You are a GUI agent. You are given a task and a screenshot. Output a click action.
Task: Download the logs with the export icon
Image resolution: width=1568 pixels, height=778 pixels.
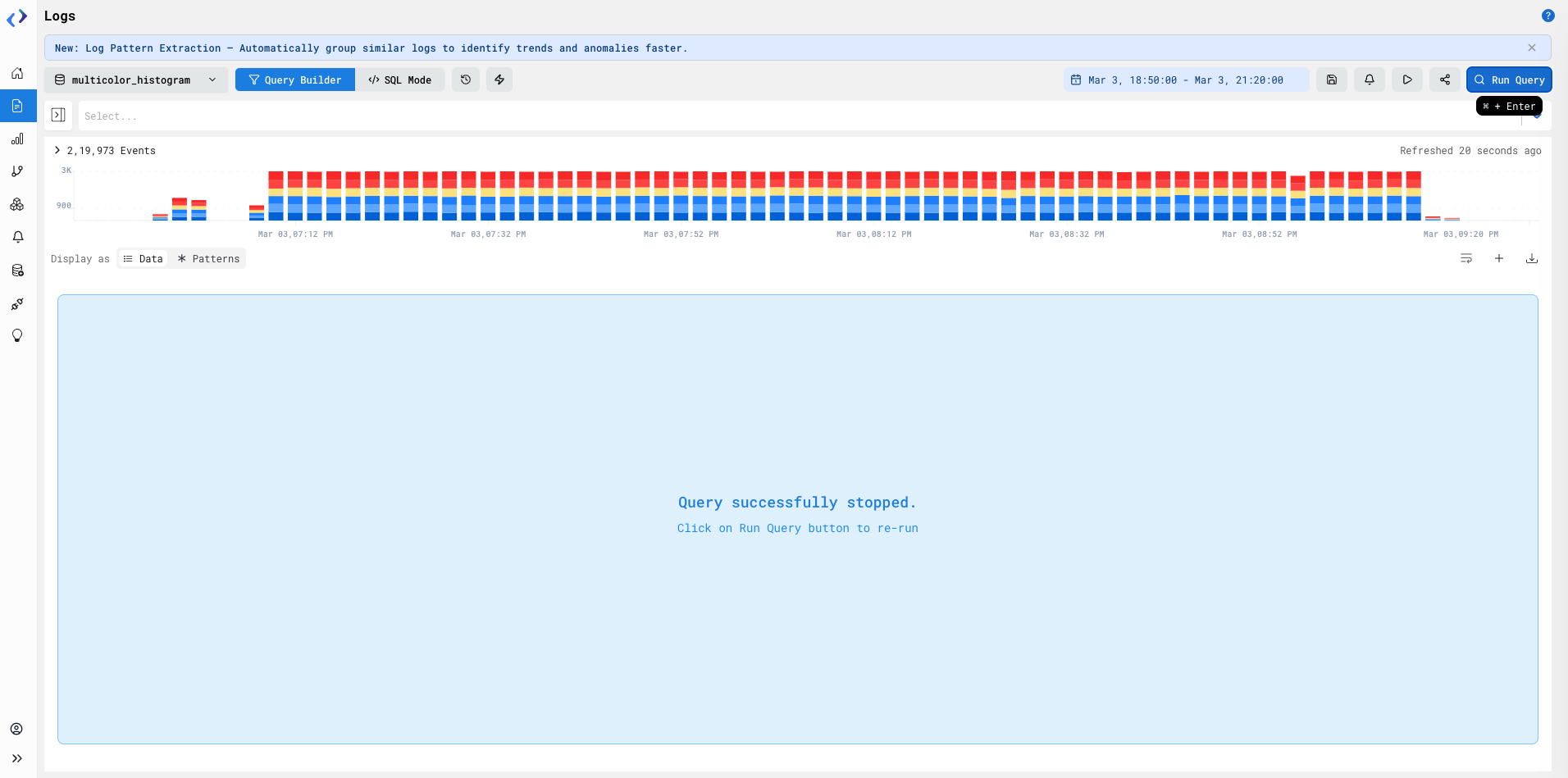[1532, 258]
